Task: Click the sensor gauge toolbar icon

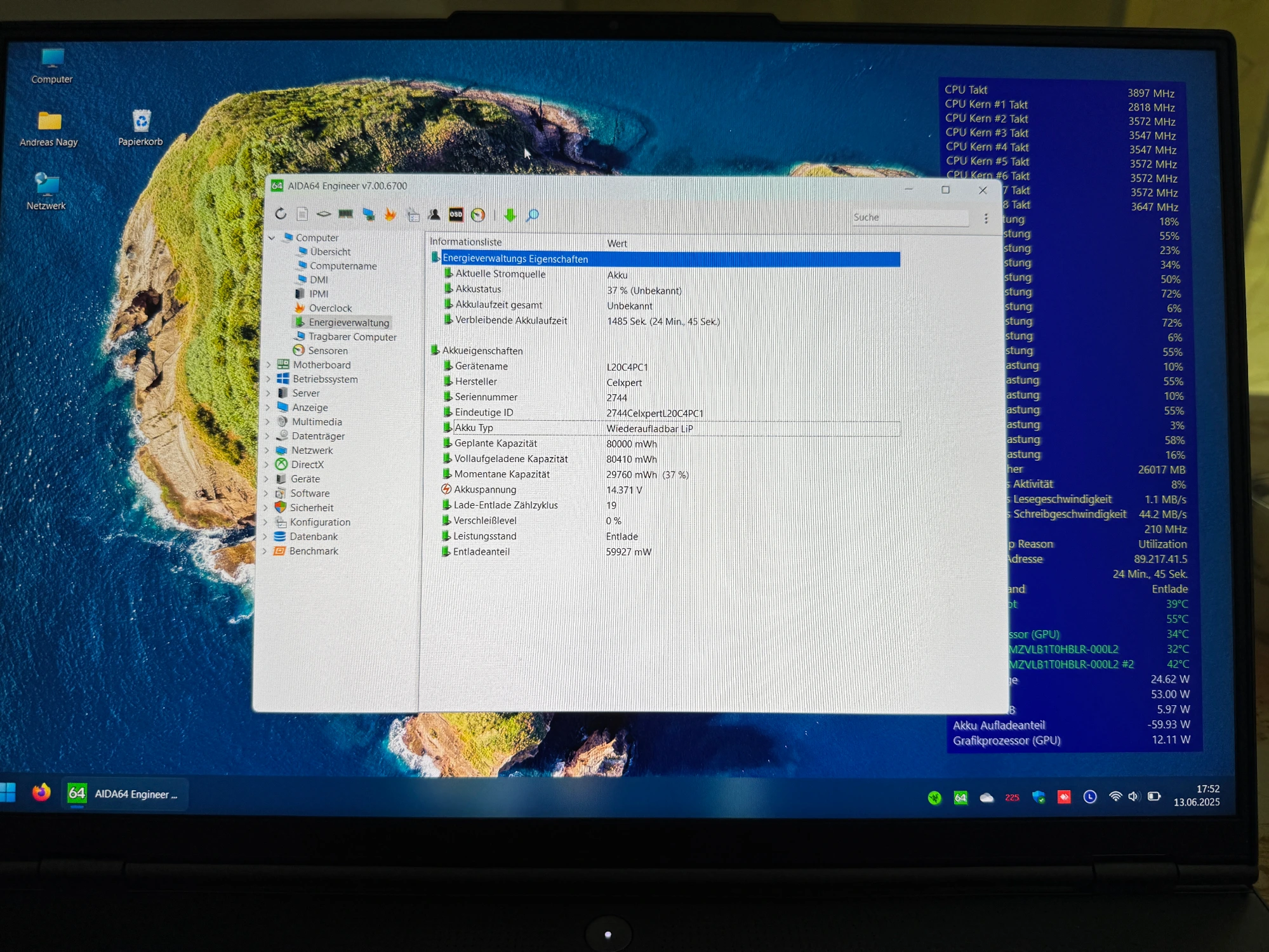Action: click(x=478, y=215)
